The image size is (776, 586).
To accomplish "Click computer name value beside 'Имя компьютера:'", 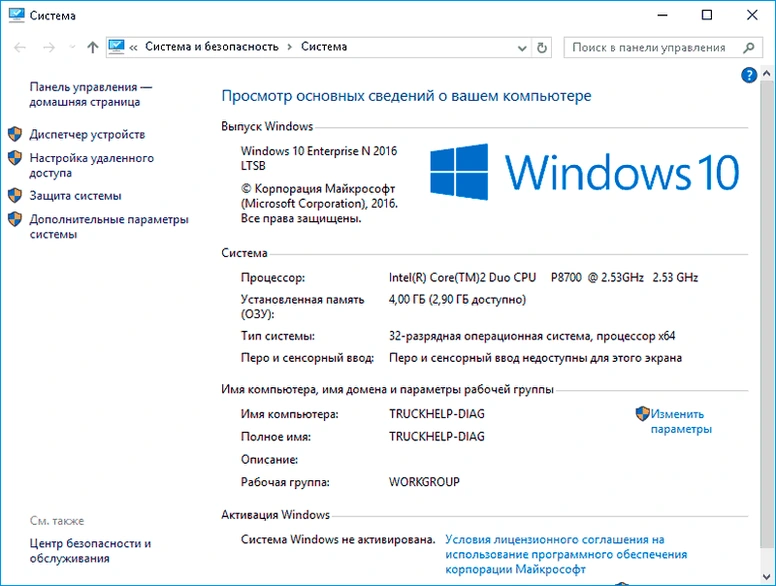I will click(x=436, y=414).
